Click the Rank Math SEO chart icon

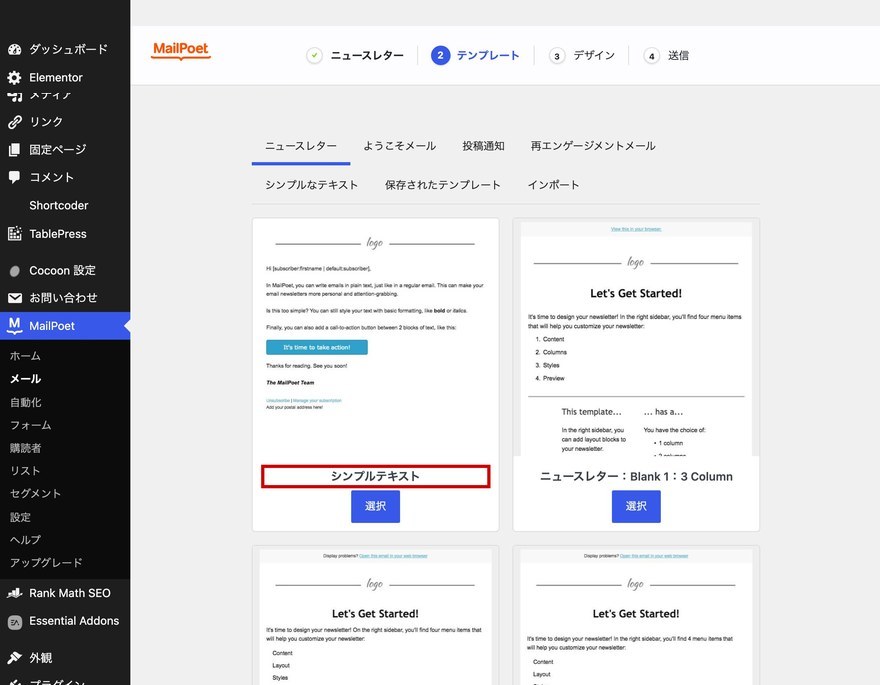(15, 593)
